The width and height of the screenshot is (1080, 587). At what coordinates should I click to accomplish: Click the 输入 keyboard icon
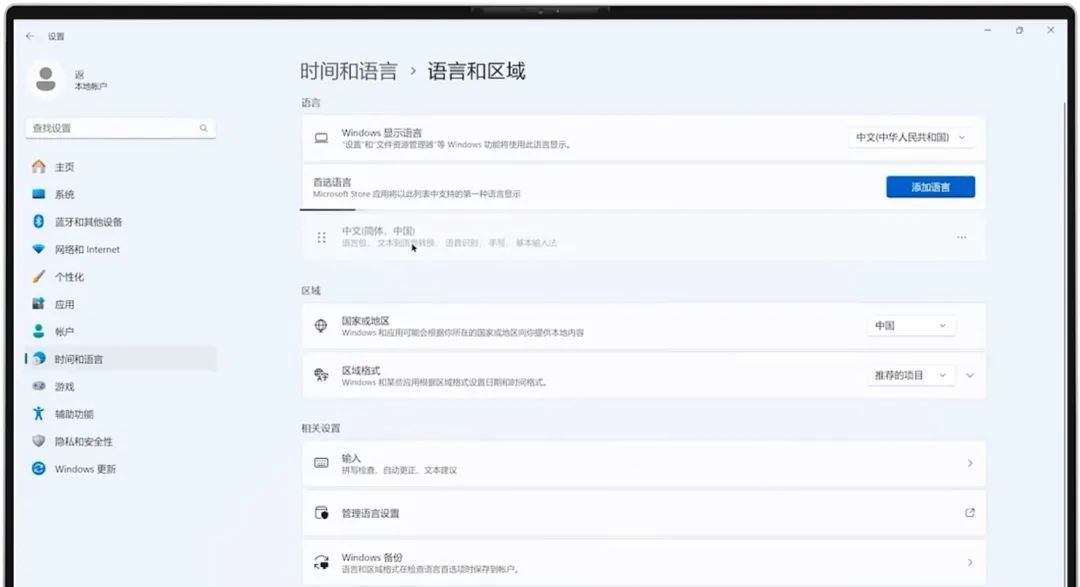click(321, 463)
